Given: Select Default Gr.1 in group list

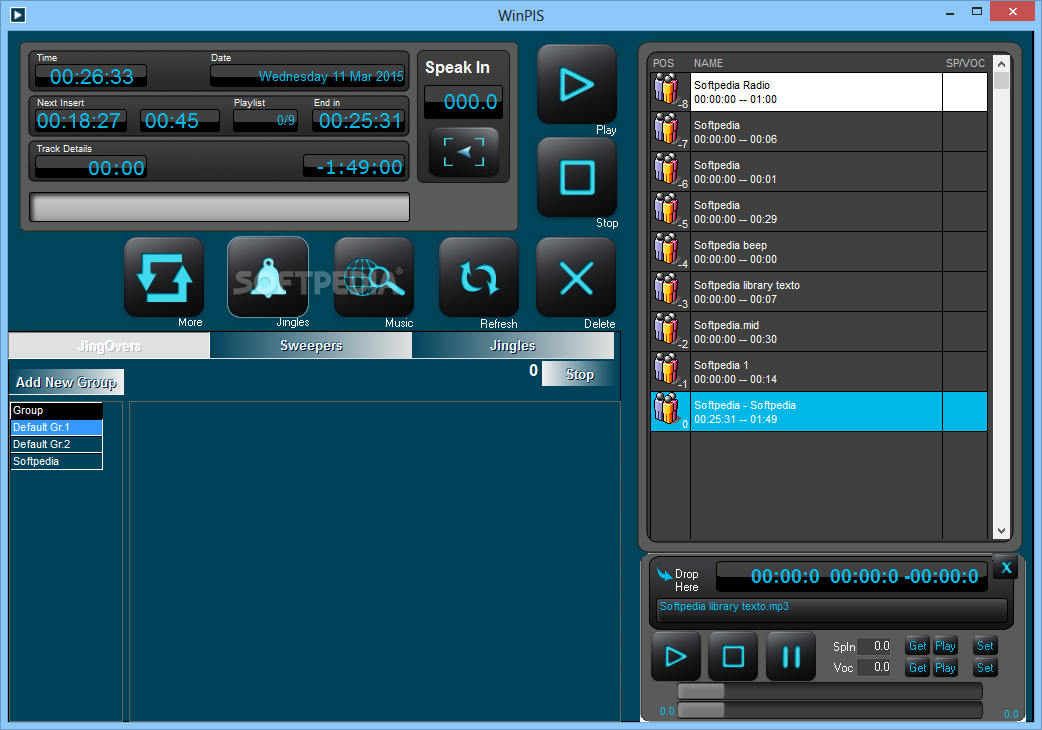Looking at the screenshot, I should point(56,427).
